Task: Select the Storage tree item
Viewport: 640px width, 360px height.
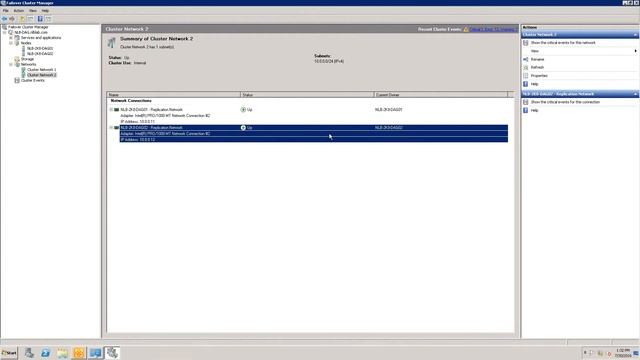Action: coord(27,59)
